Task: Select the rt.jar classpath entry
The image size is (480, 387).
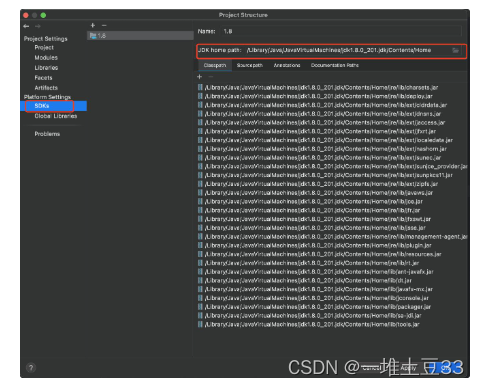Action: tap(308, 263)
